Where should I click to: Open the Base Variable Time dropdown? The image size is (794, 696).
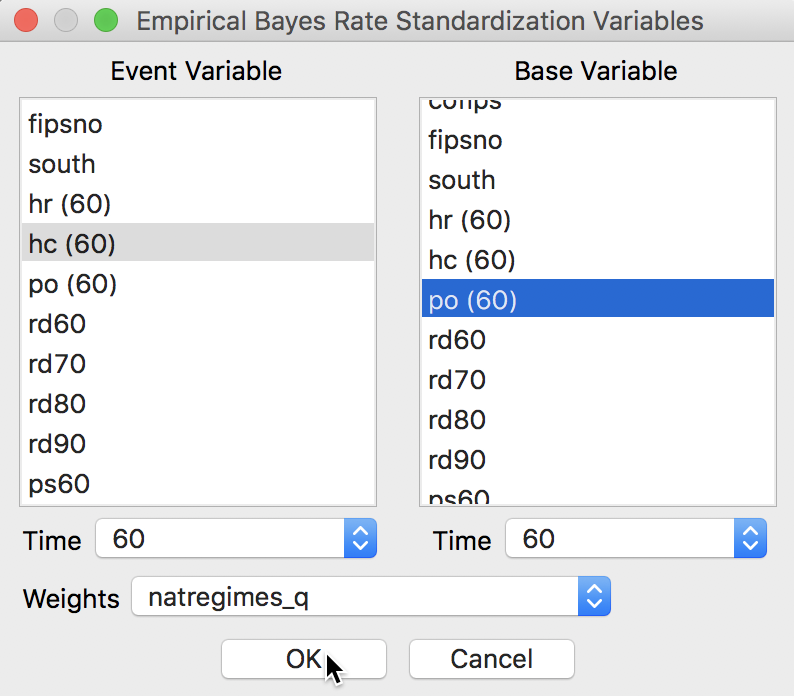636,538
